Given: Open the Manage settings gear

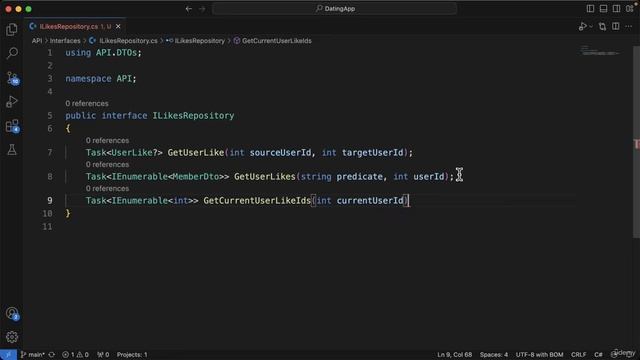Looking at the screenshot, I should click(12, 337).
